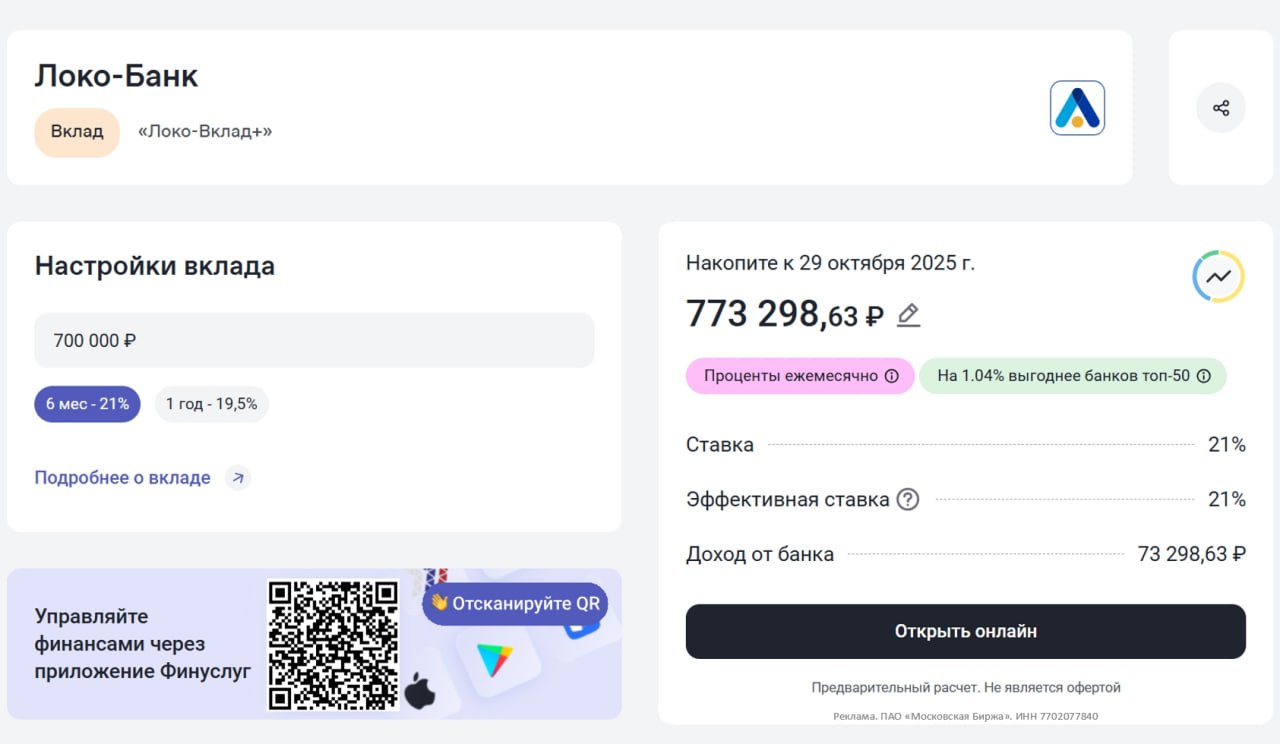Click info icon on 'выгоднее банков топ-50' badge
The image size is (1280, 744).
point(1204,376)
